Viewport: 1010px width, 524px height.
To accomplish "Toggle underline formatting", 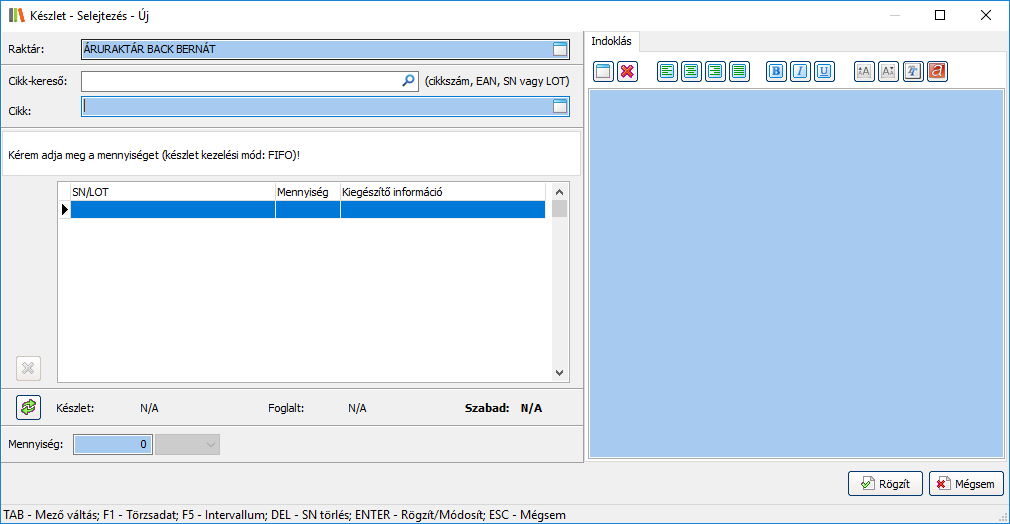I will tap(824, 71).
